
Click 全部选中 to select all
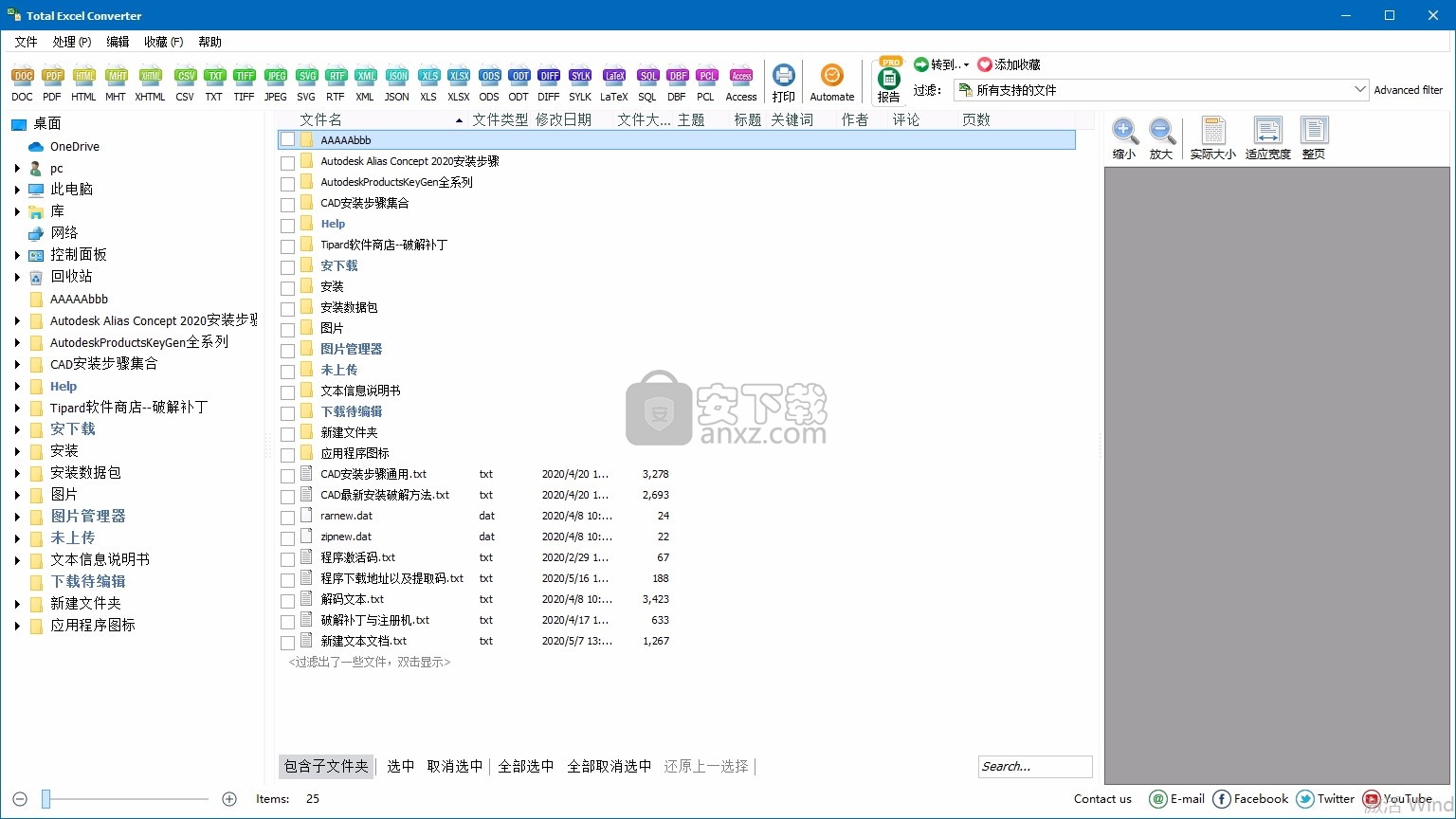[526, 766]
